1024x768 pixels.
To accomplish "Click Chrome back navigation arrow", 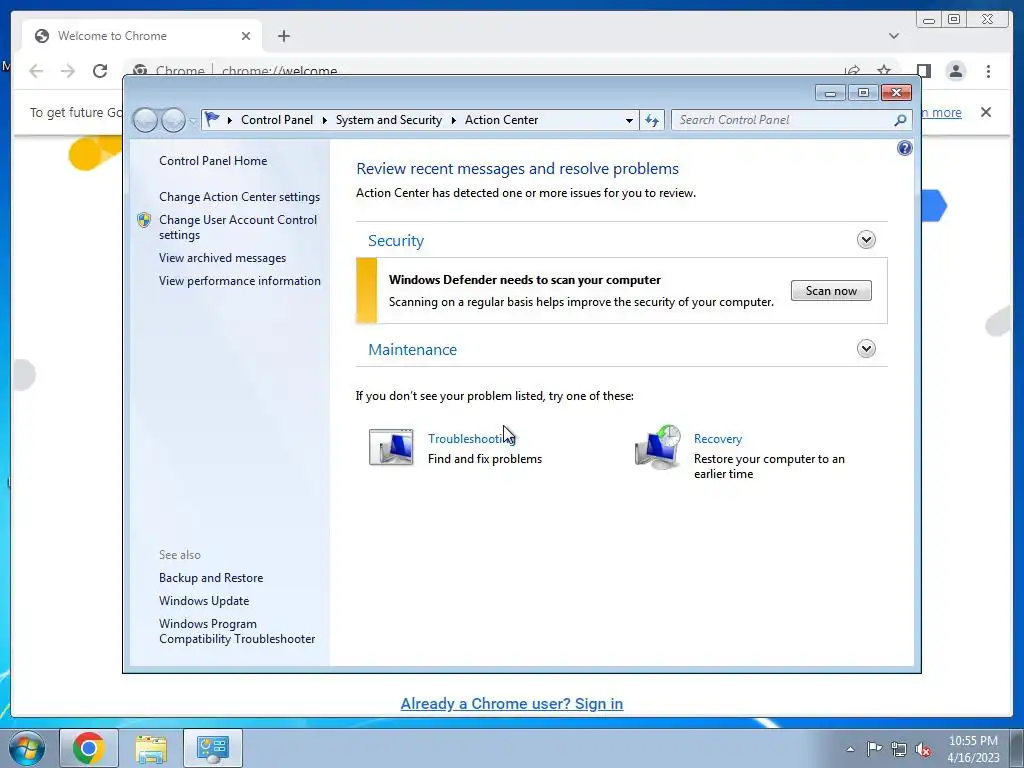I will point(36,71).
